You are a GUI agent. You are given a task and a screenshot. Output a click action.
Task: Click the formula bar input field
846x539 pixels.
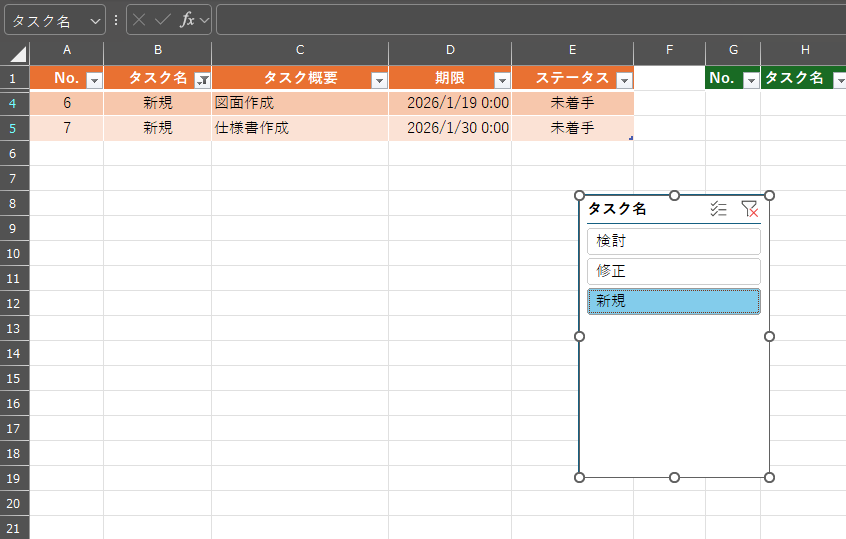click(x=530, y=20)
